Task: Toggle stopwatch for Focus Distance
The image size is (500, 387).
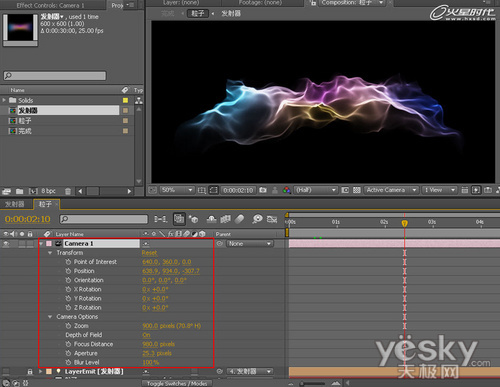Action: click(x=68, y=344)
